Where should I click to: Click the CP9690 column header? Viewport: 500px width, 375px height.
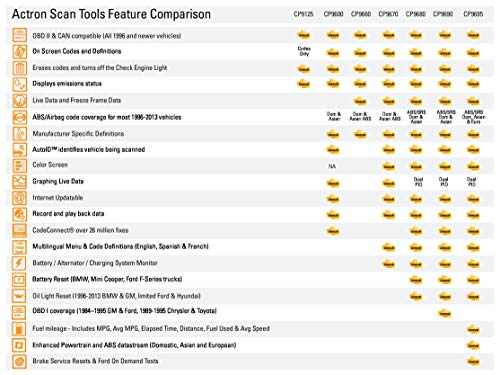pos(443,14)
